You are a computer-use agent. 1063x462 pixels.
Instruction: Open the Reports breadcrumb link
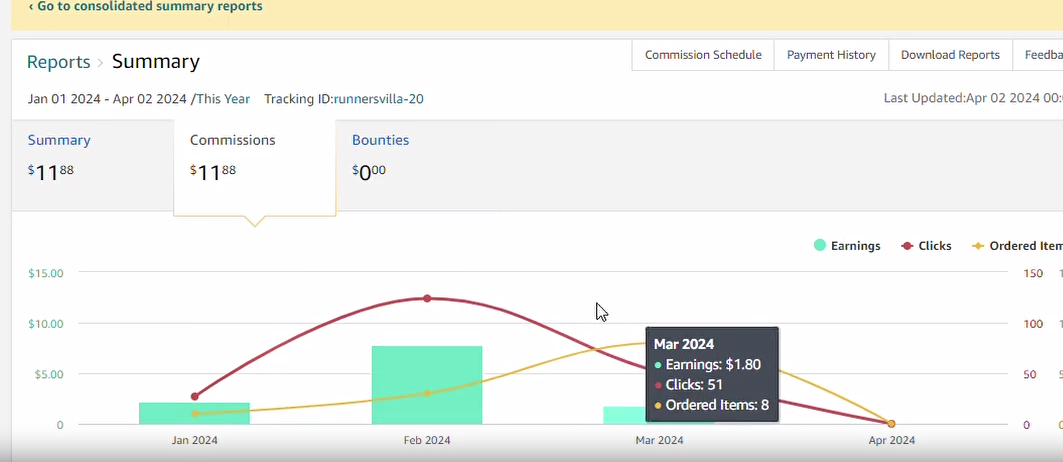[x=58, y=62]
